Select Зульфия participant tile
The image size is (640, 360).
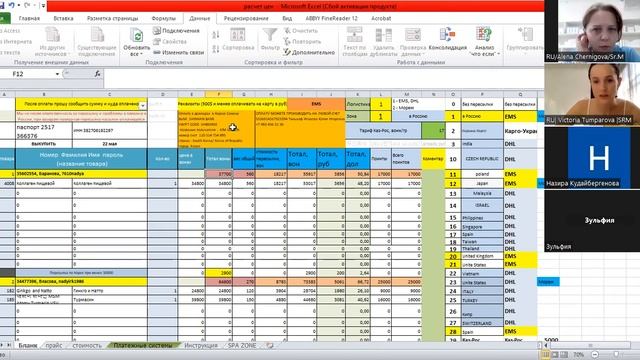[592, 220]
